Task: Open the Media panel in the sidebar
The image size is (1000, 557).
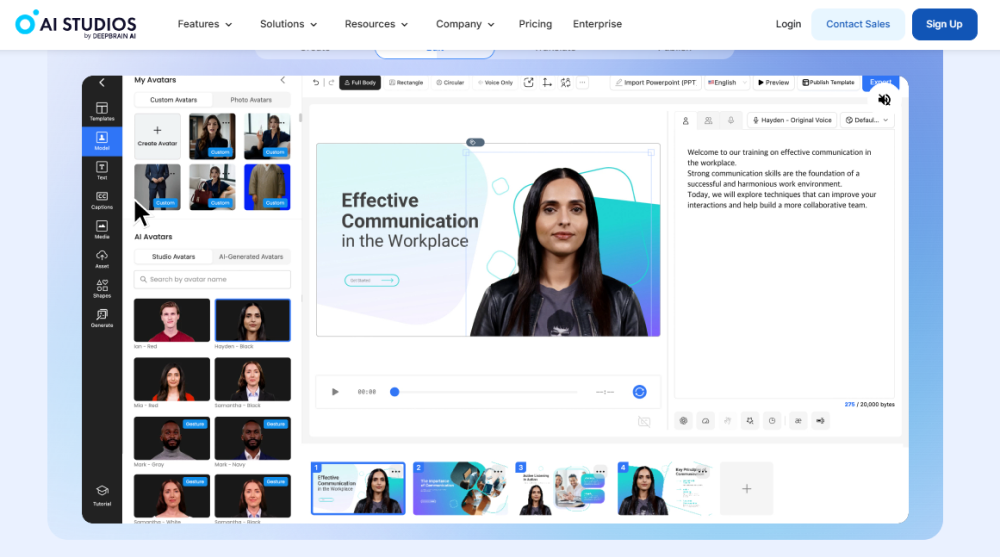Action: click(101, 230)
